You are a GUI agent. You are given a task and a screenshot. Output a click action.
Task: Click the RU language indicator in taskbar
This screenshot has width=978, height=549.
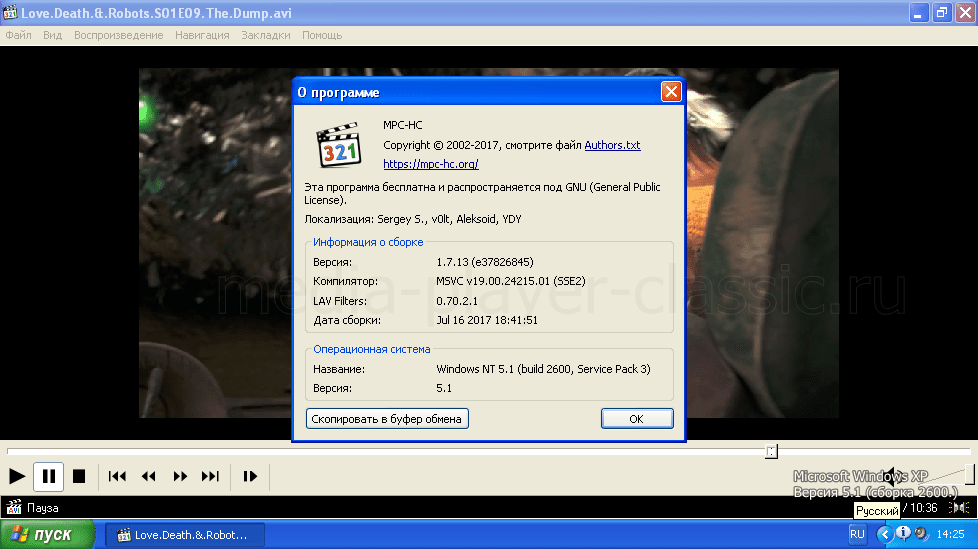(857, 534)
